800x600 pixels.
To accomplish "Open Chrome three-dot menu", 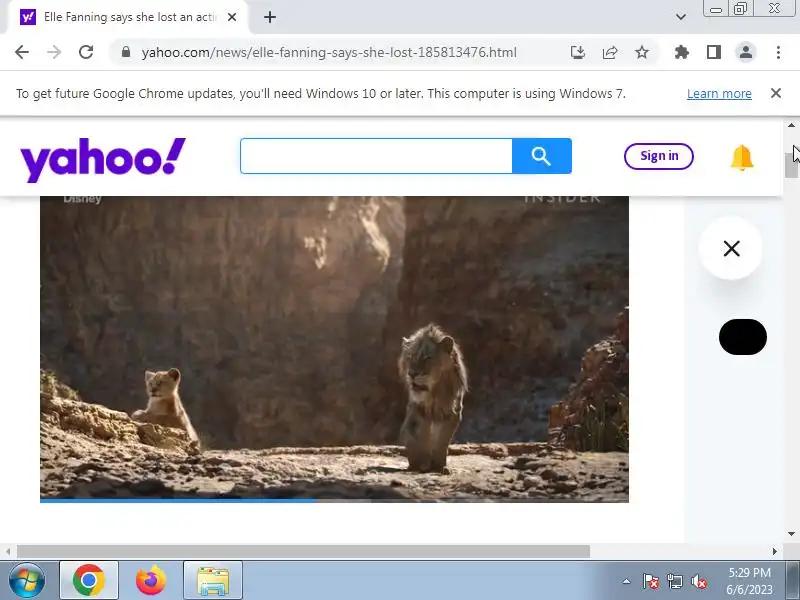I will (778, 52).
